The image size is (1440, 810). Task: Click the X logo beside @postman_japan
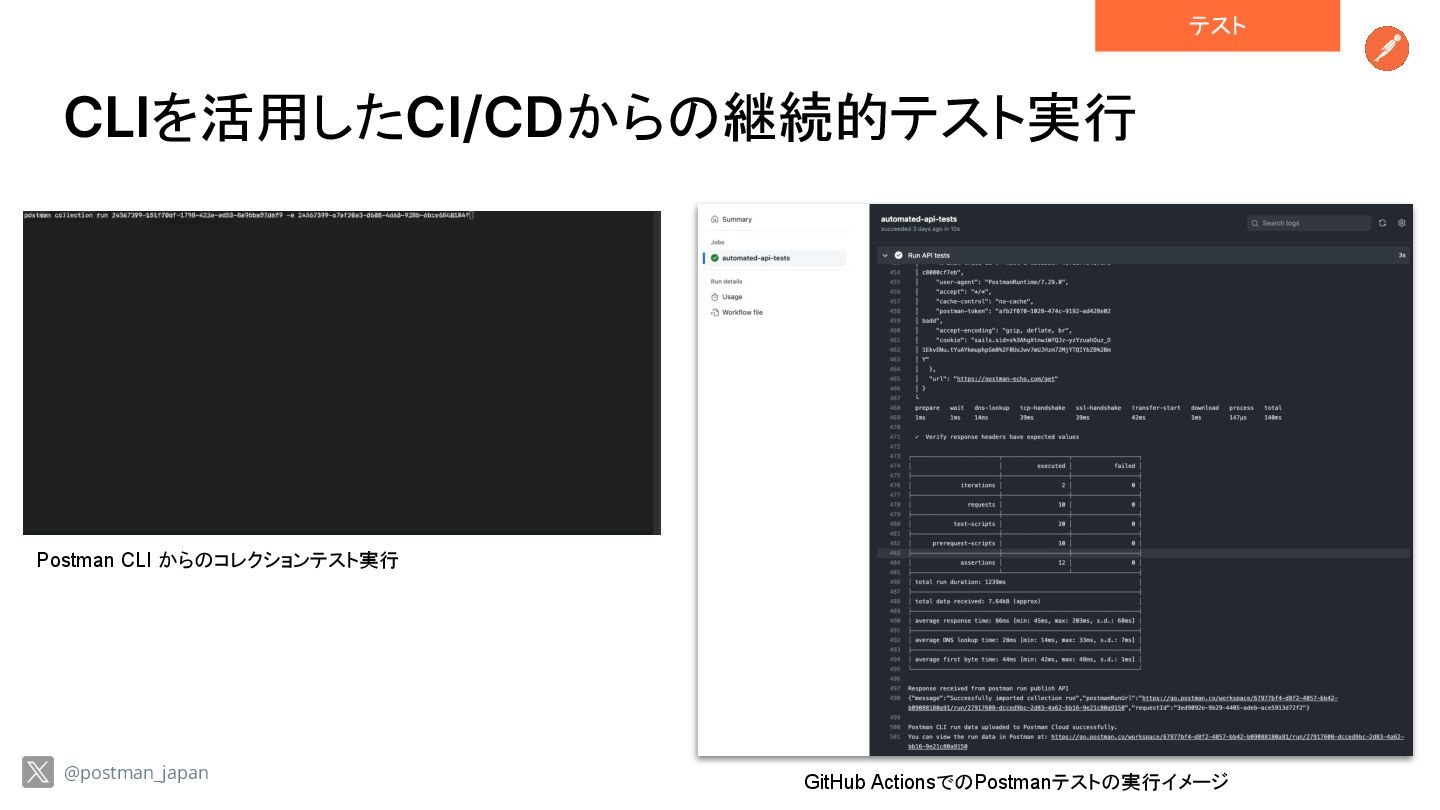pyautogui.click(x=38, y=772)
